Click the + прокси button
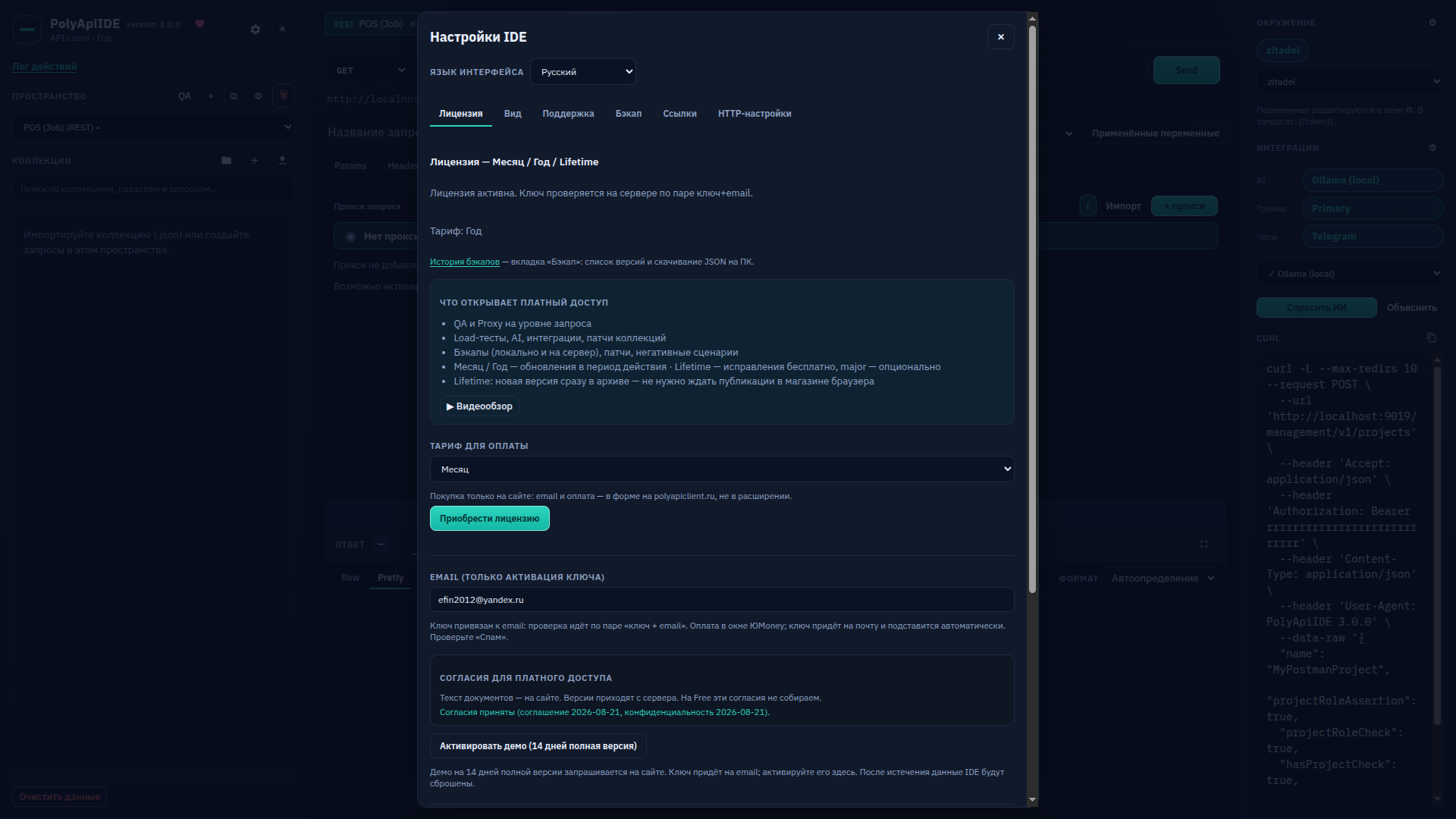 tap(1184, 206)
